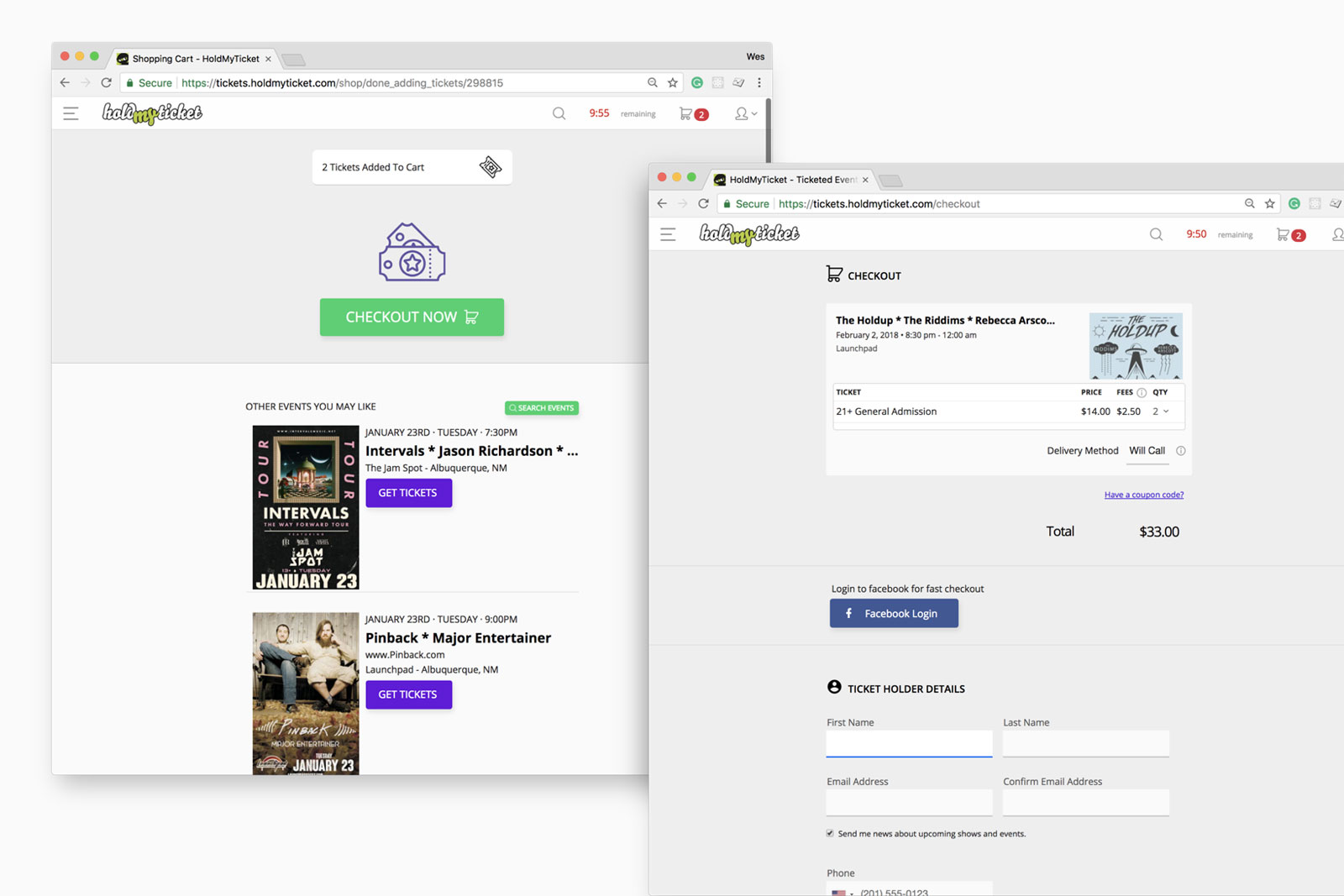This screenshot has height=896, width=1344.
Task: Click zoom magnifier in checkout address bar
Action: coord(1250,203)
